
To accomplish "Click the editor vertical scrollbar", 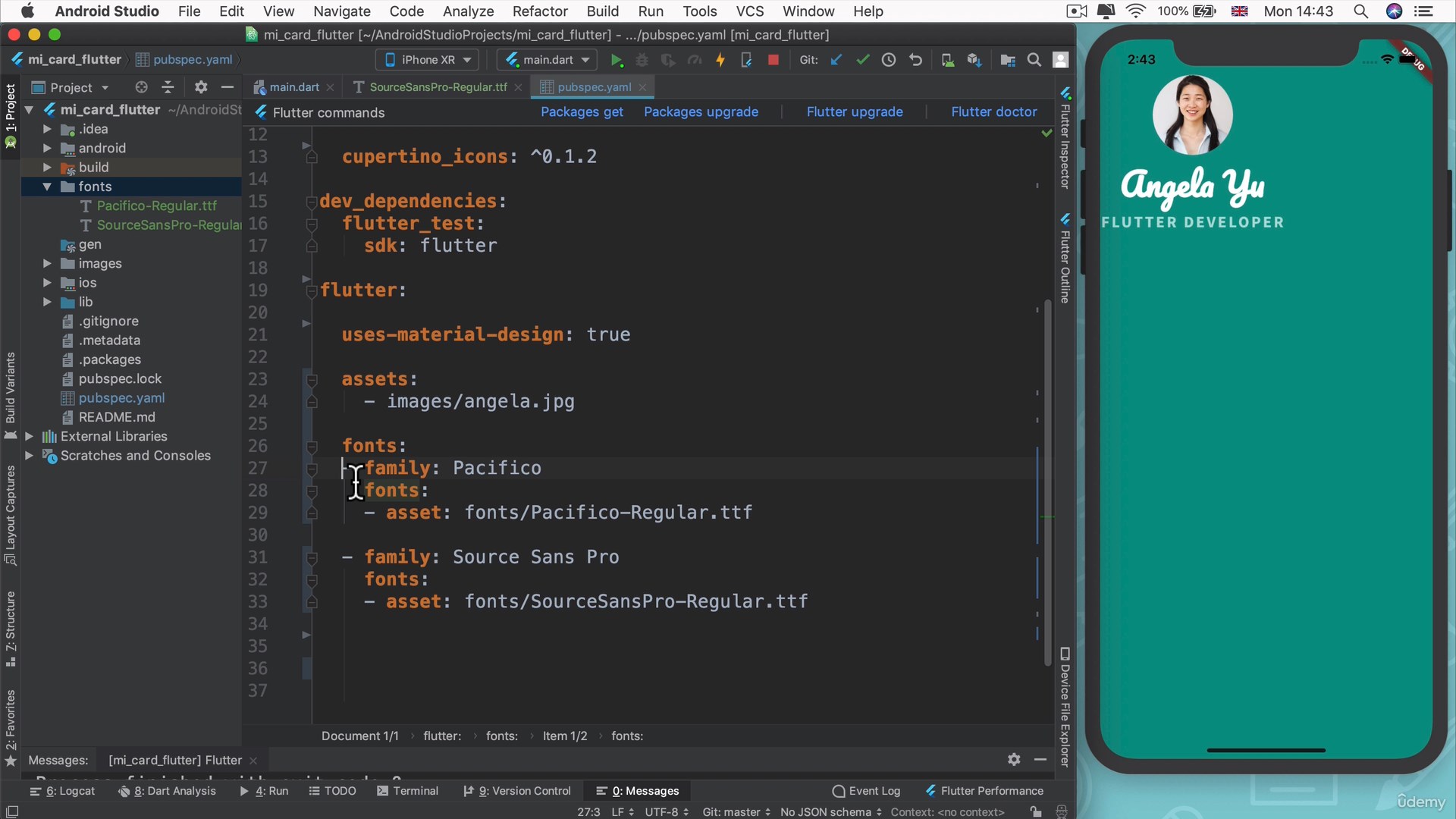I will [x=1048, y=482].
